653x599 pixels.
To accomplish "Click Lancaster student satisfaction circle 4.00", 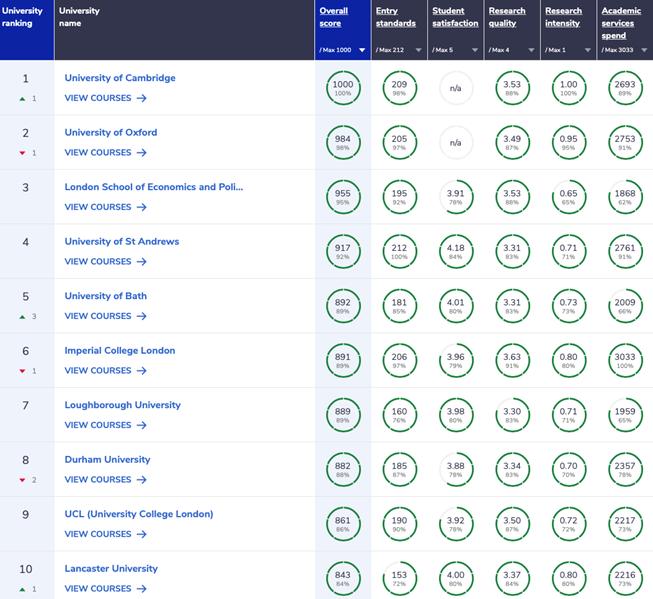I will pos(455,578).
